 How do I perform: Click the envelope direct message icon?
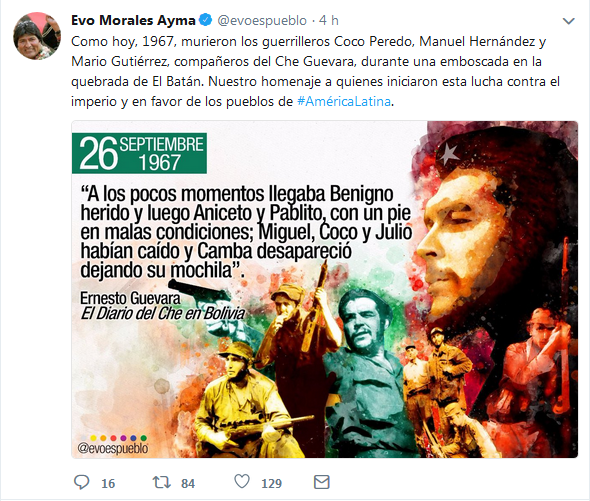click(322, 482)
